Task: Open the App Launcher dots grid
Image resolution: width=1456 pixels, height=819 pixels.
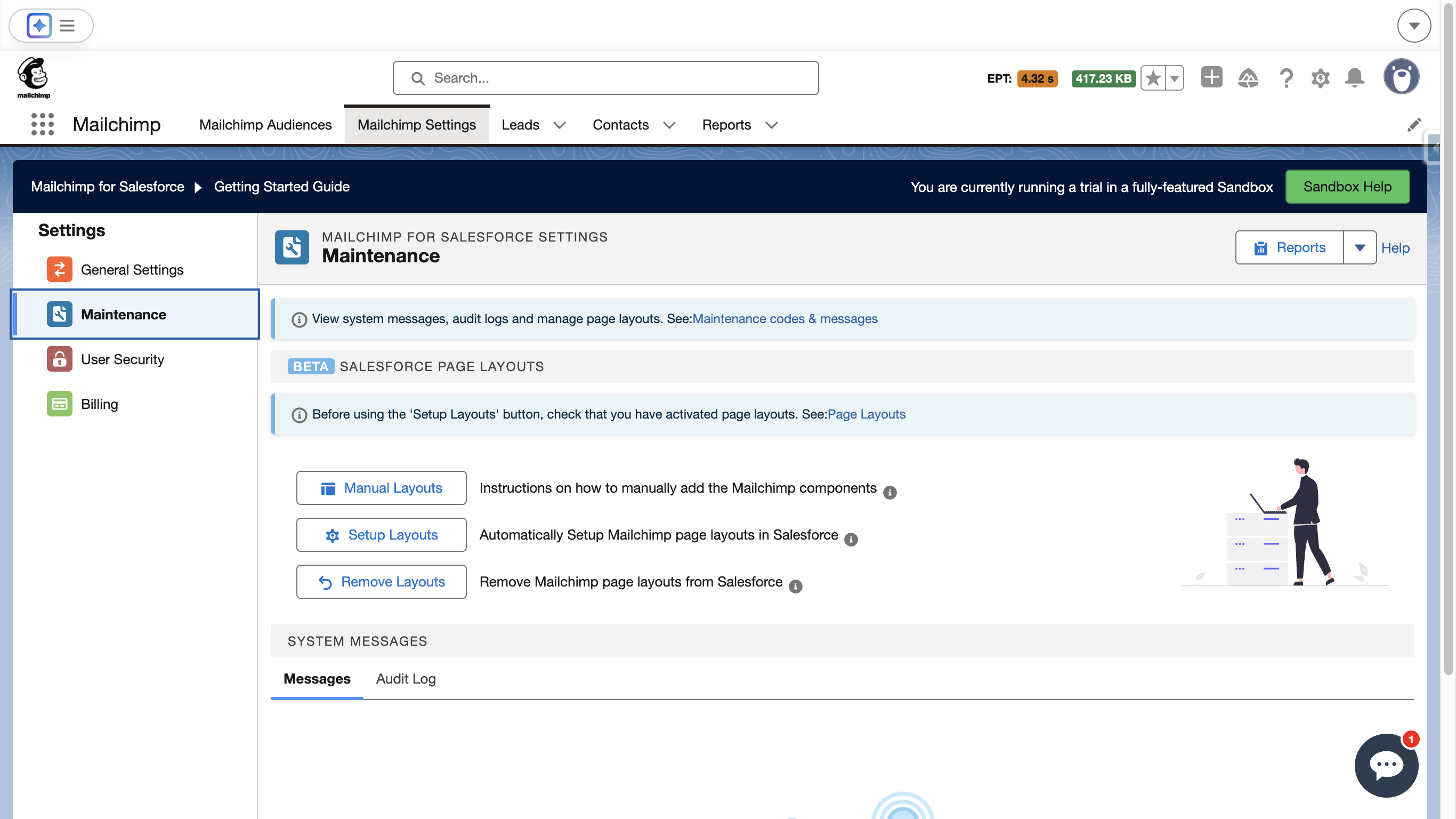Action: click(x=43, y=124)
